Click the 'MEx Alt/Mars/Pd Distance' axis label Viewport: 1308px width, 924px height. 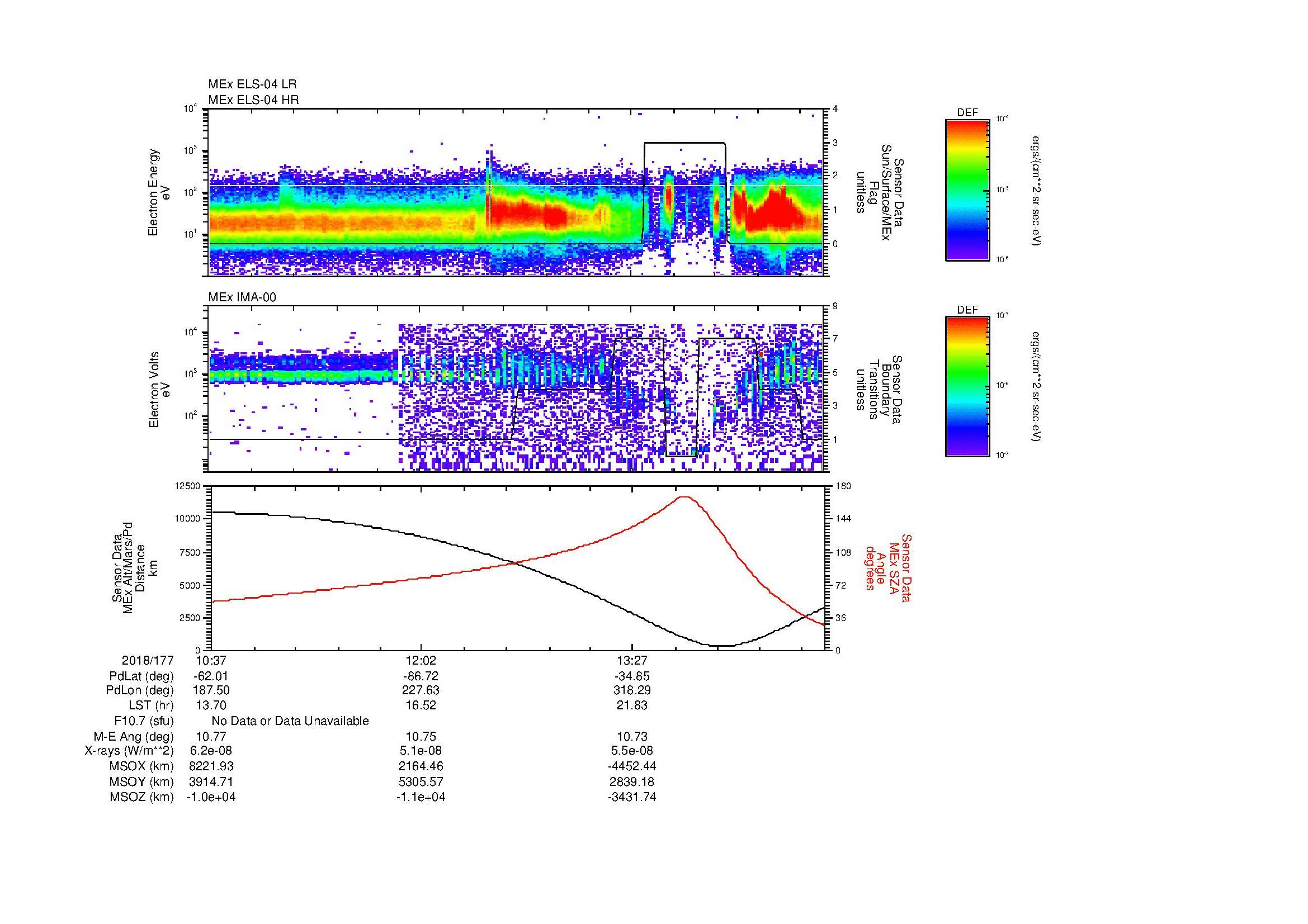click(x=134, y=567)
